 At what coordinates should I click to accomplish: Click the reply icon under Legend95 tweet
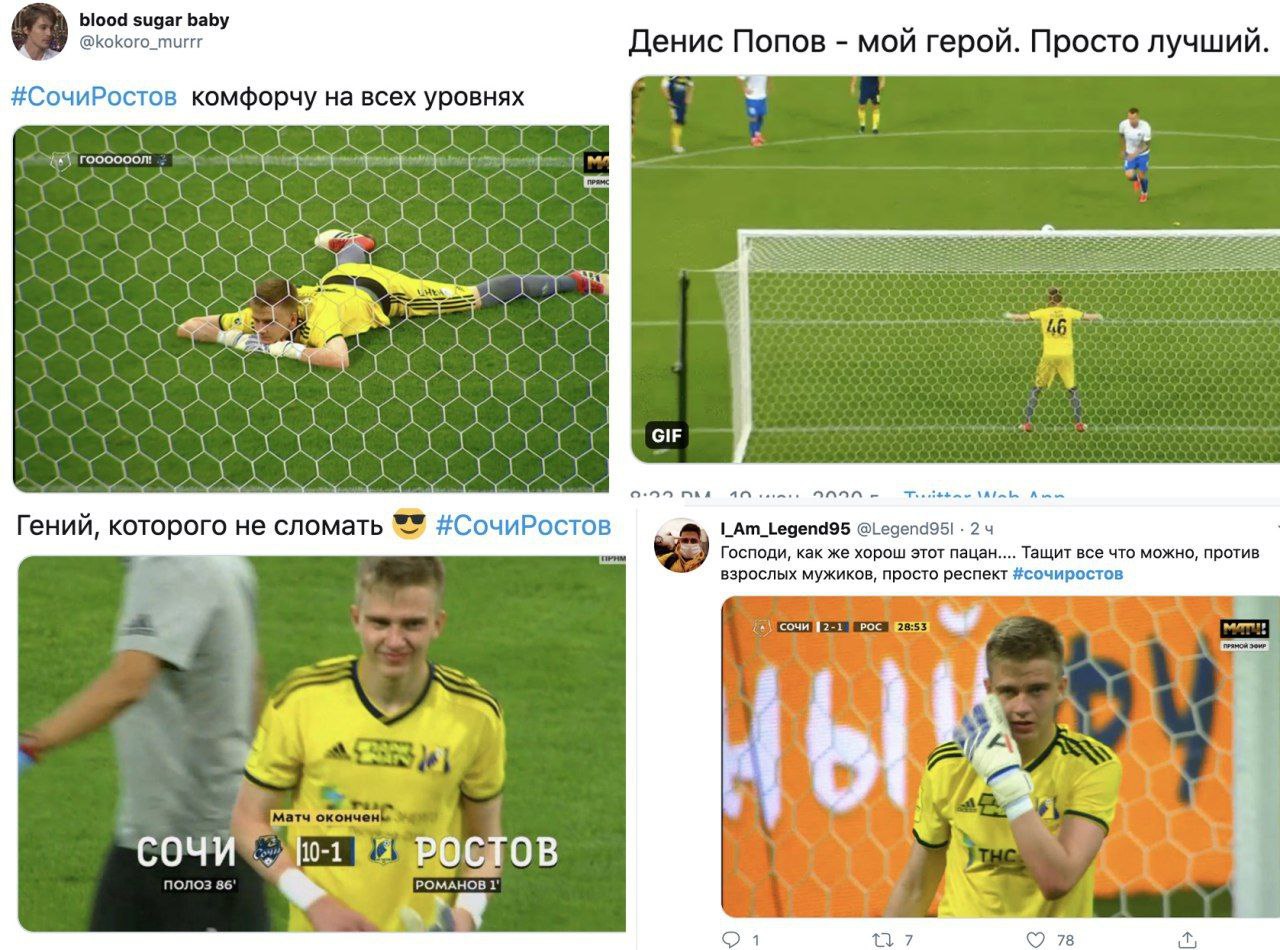(x=731, y=940)
